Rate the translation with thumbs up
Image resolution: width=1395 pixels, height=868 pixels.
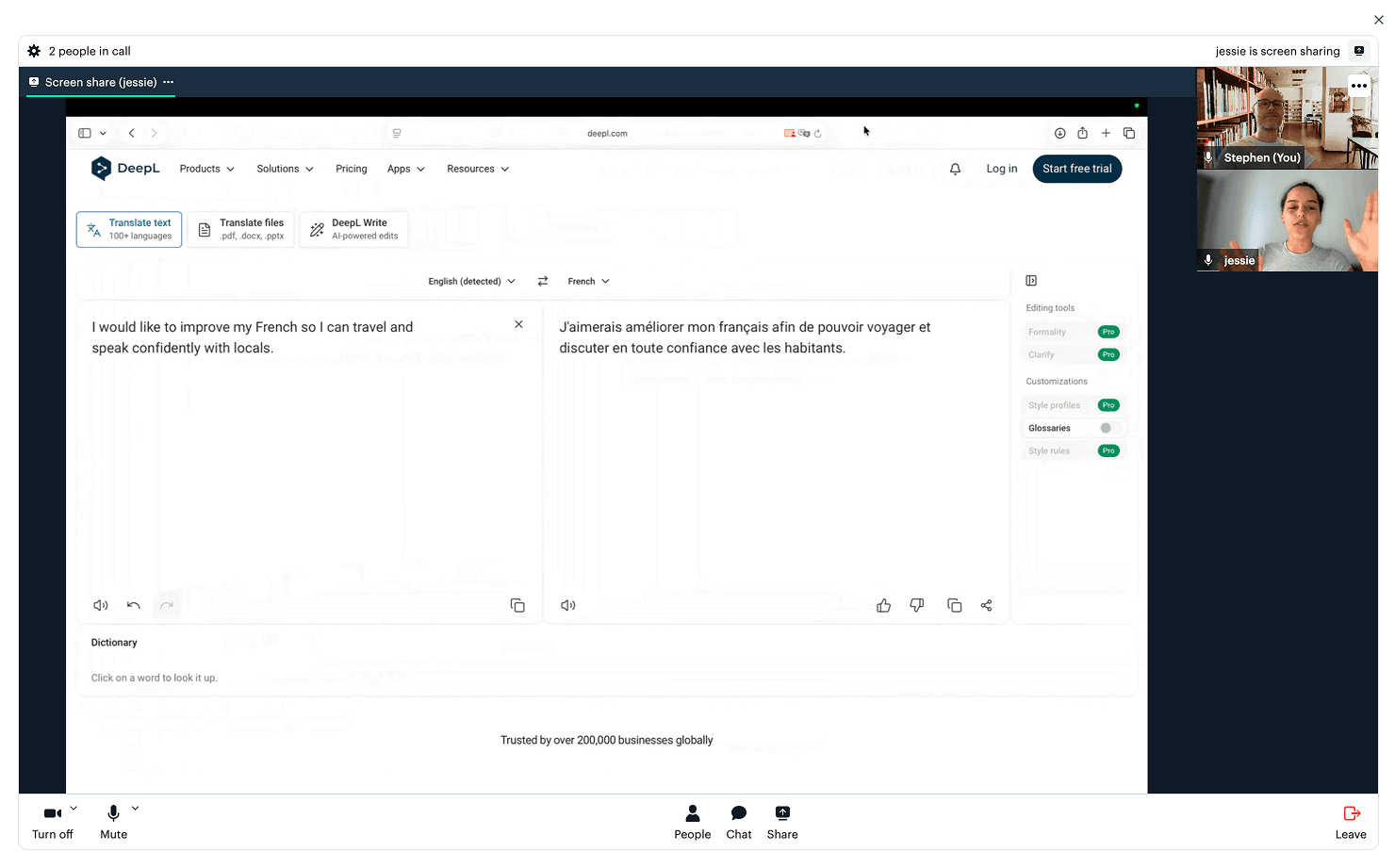883,605
